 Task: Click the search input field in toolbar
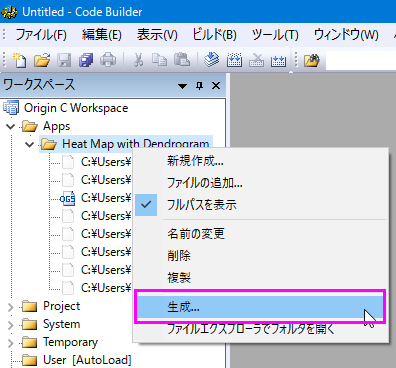[x=361, y=60]
